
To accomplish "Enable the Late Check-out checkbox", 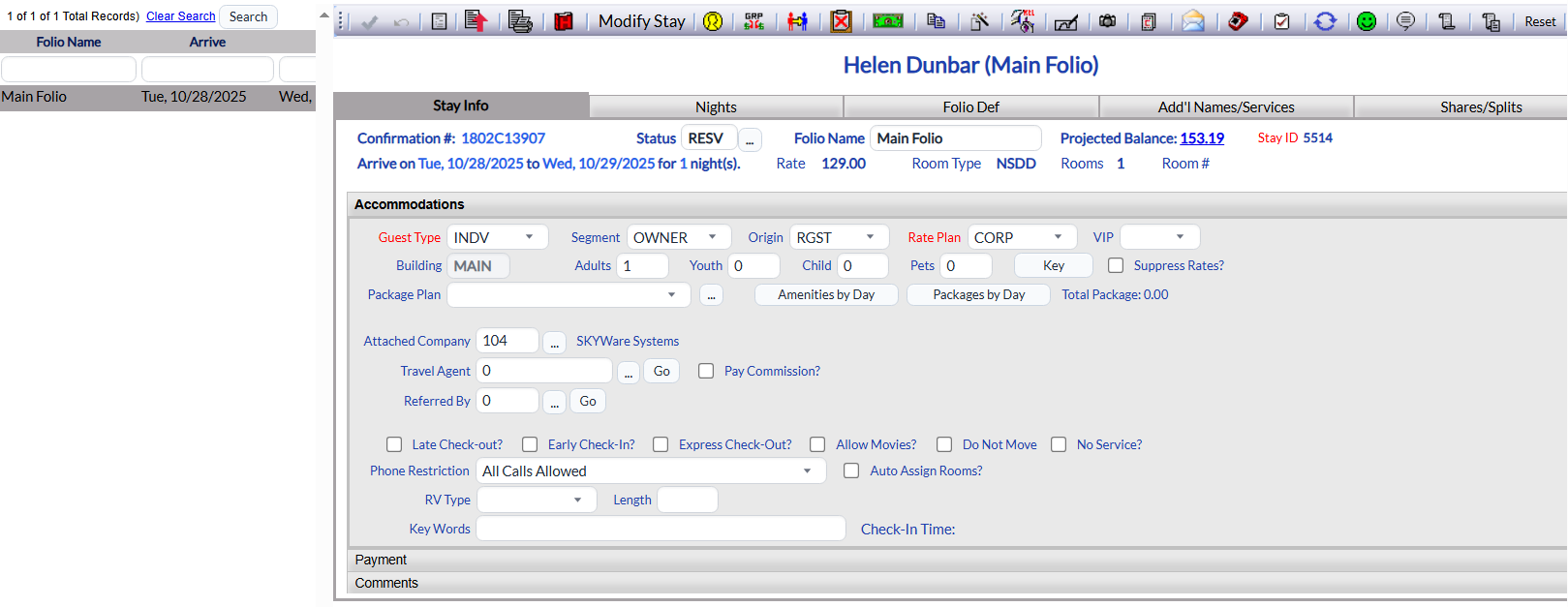I will click(394, 444).
